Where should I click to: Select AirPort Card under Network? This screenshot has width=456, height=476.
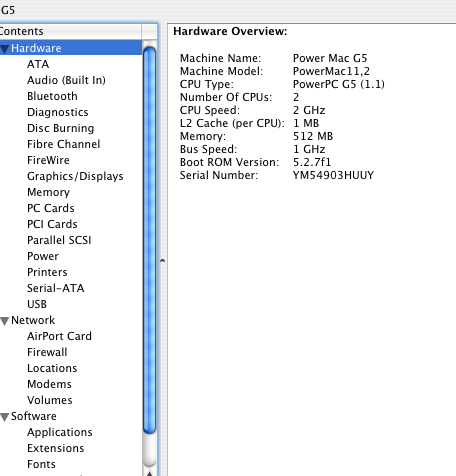(59, 336)
